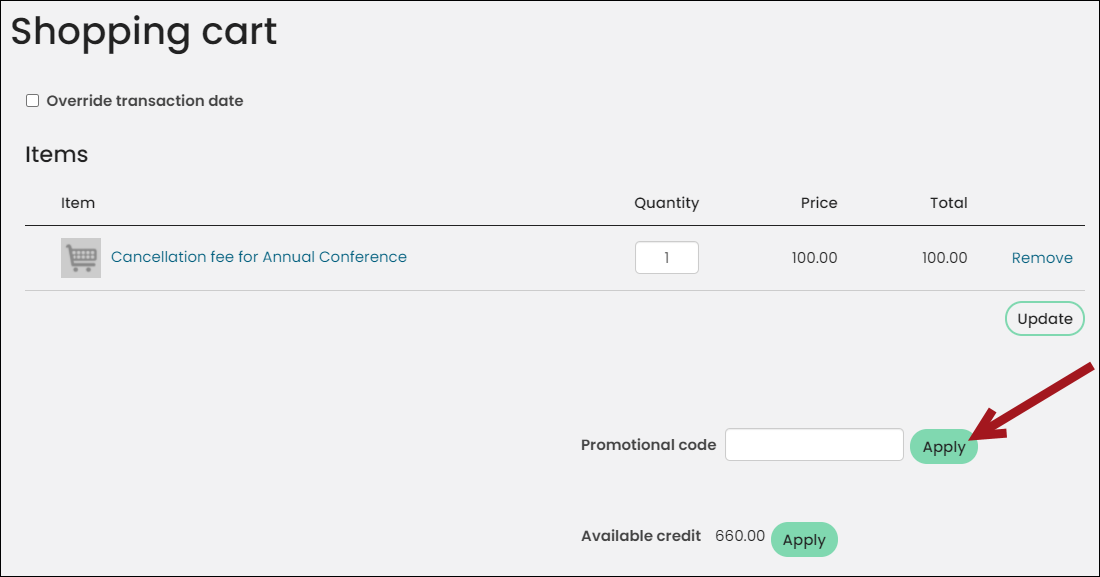The height and width of the screenshot is (577, 1100).
Task: Click the 660.00 available credit amount
Action: 740,536
